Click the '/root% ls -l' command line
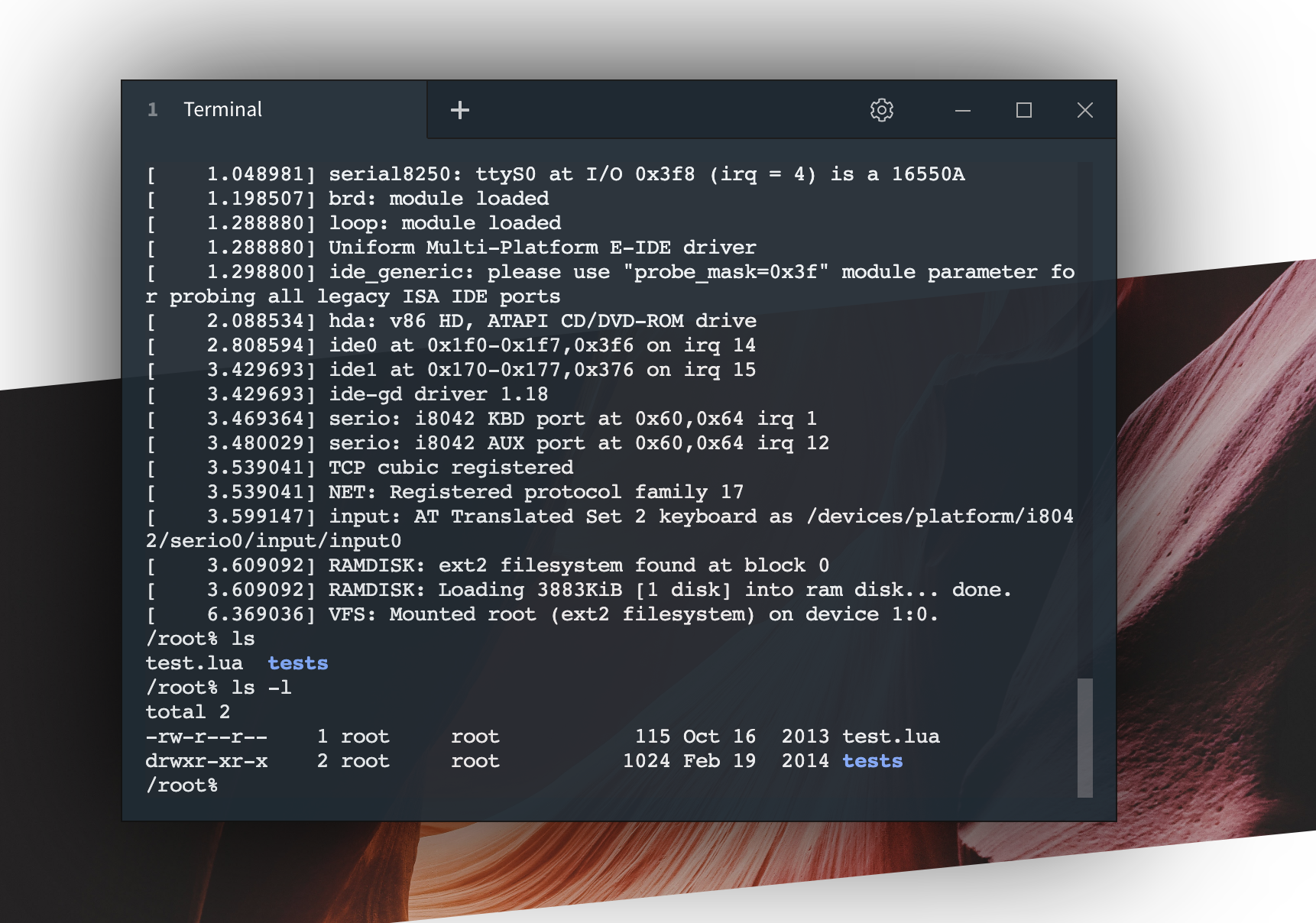This screenshot has height=923, width=1316. pyautogui.click(x=219, y=688)
